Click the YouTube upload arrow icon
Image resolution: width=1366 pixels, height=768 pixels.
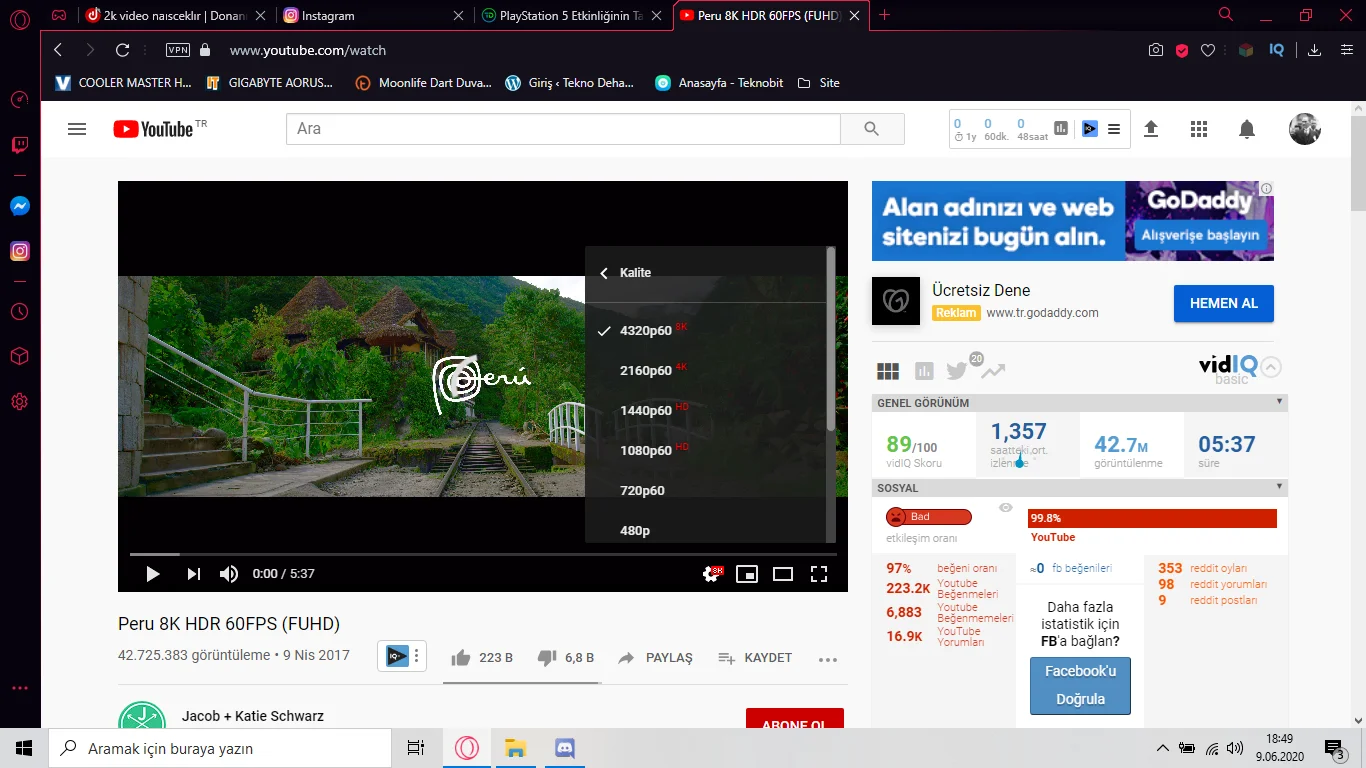point(1150,129)
